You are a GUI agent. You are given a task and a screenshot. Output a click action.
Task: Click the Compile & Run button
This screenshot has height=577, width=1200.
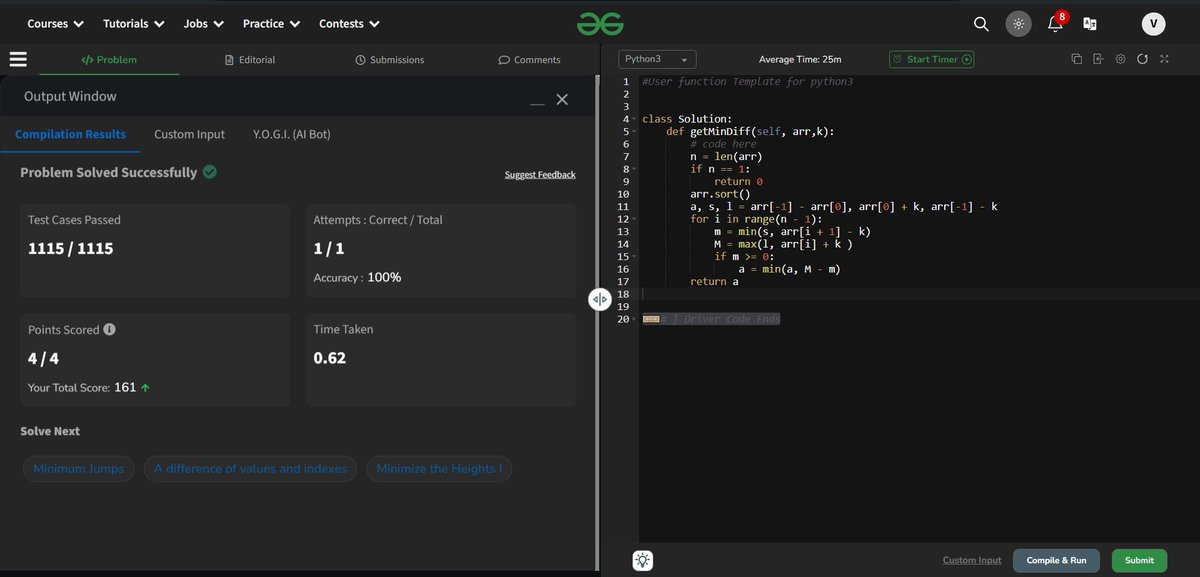coord(1056,560)
